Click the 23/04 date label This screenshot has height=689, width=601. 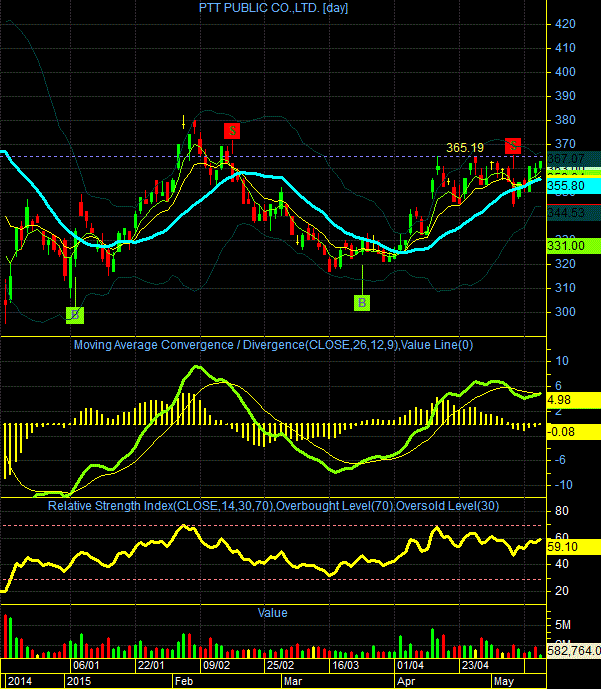475,665
